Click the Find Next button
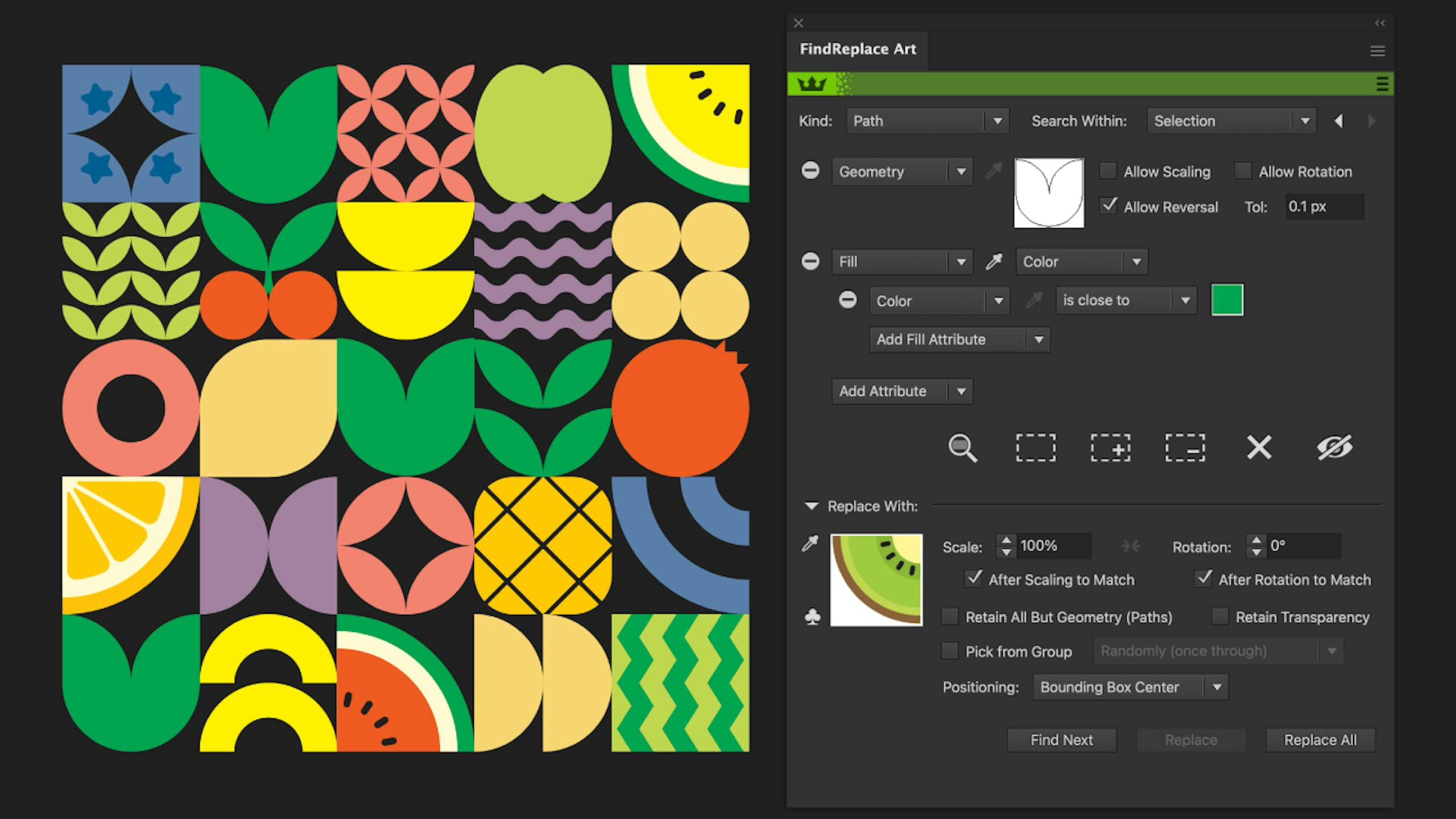The height and width of the screenshot is (819, 1456). click(x=1061, y=740)
